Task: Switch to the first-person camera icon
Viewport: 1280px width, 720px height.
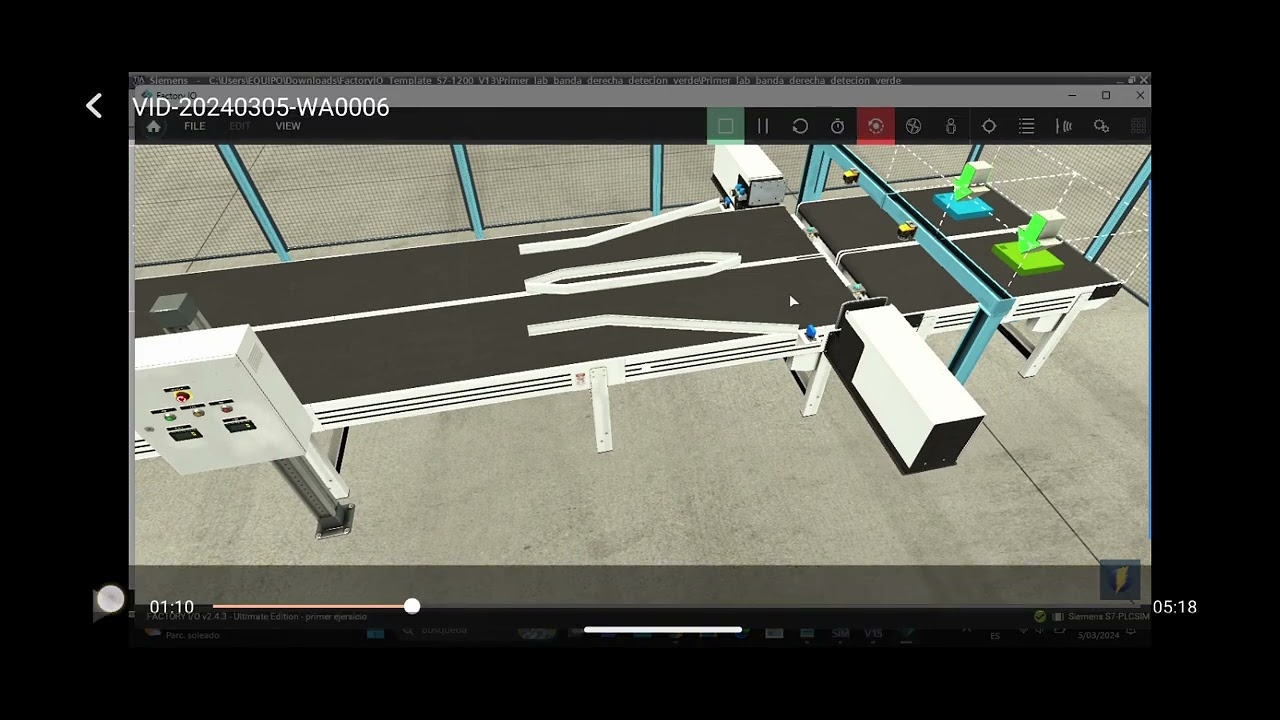Action: (951, 126)
